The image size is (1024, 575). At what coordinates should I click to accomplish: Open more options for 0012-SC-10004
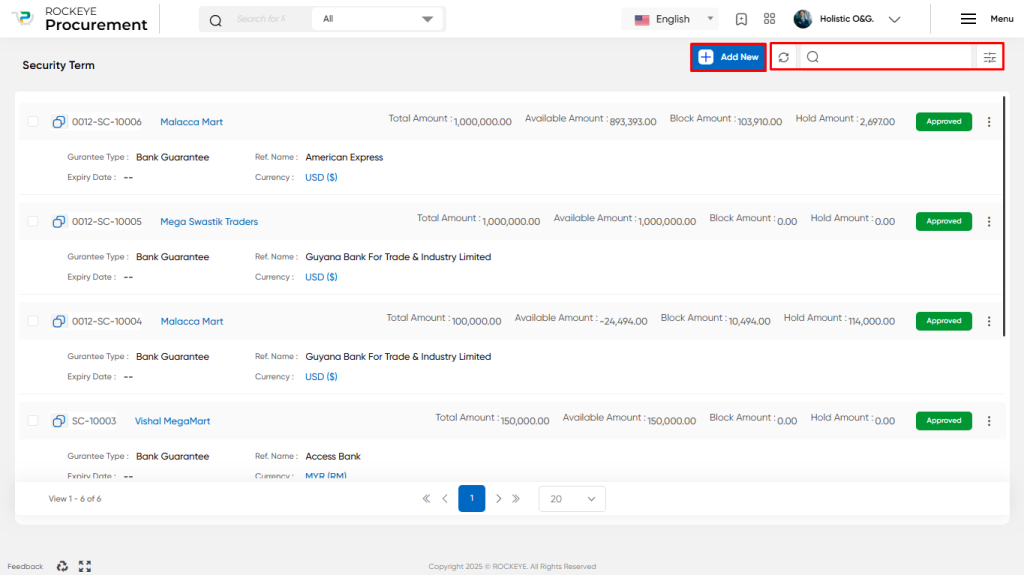pos(989,321)
